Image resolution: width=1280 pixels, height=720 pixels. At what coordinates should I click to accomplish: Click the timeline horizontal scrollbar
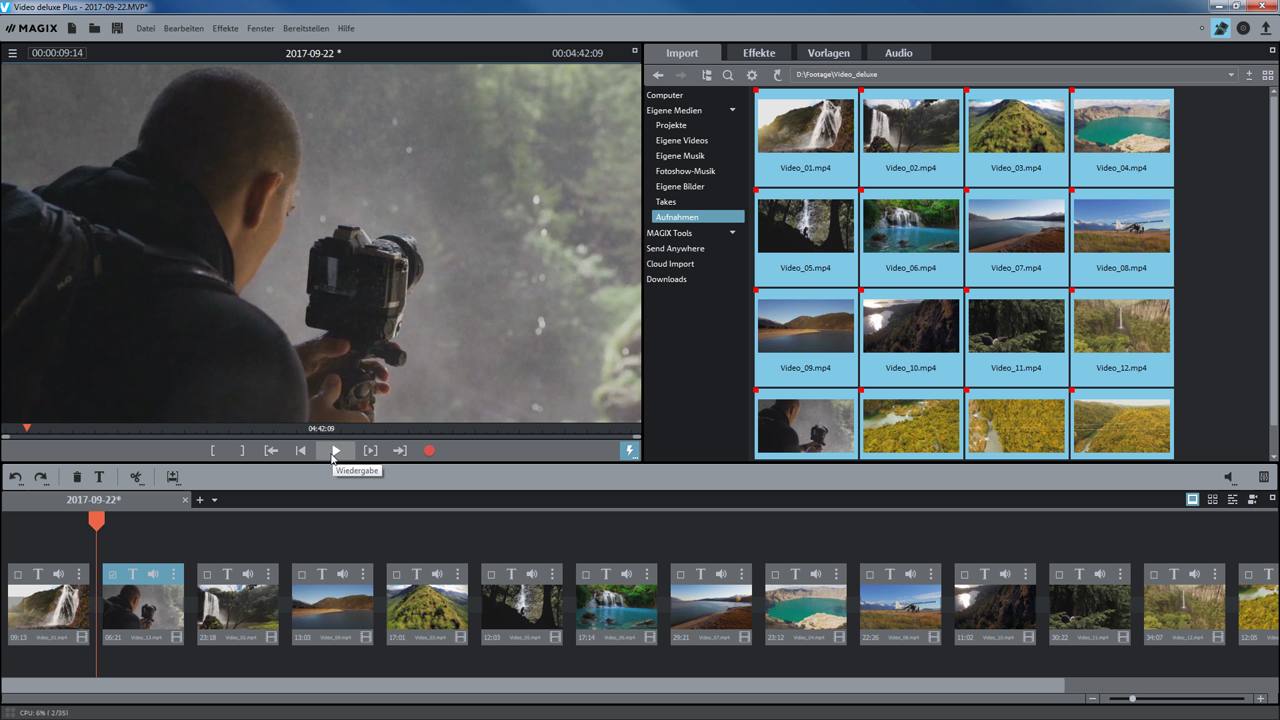532,685
